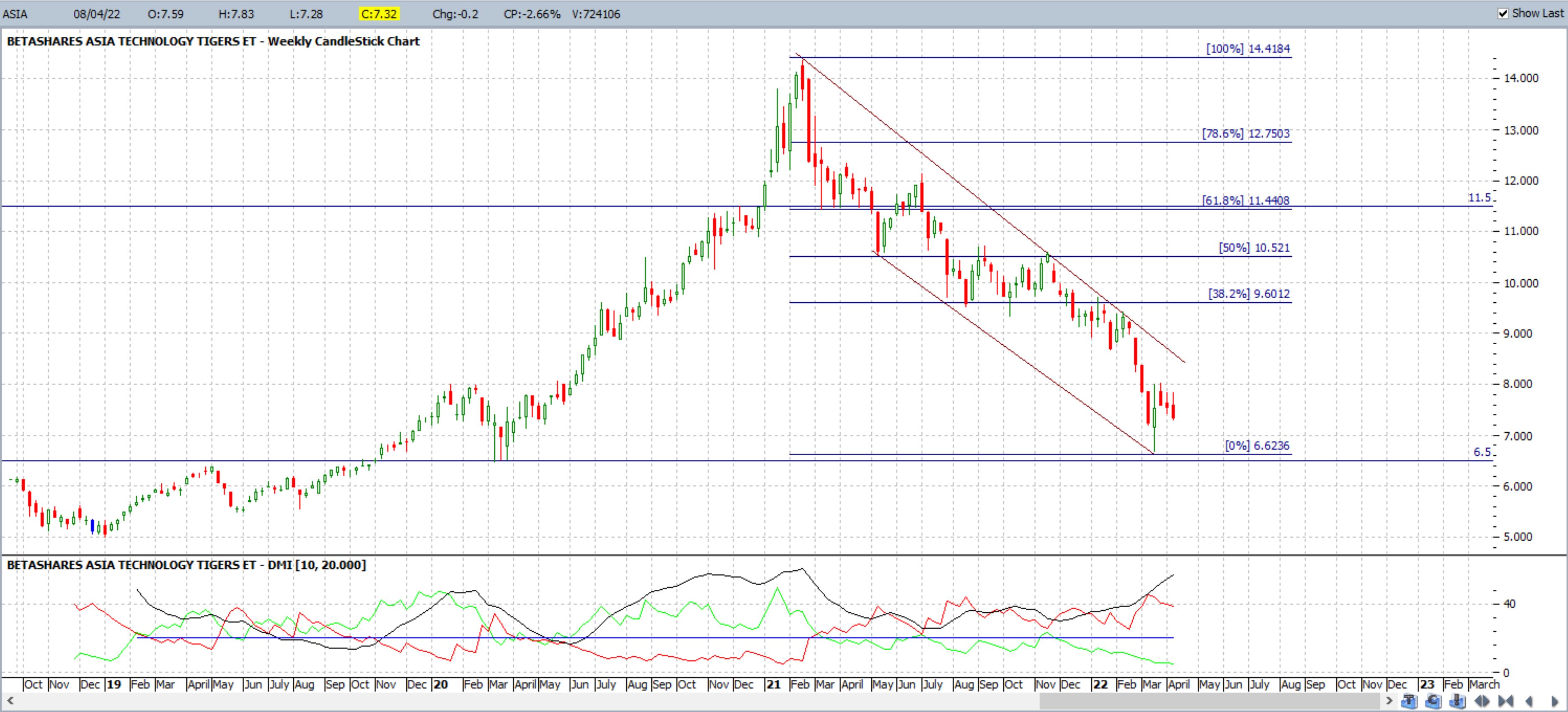Click the [38.2%] 9.6012 Fibonacci label
Image resolution: width=1568 pixels, height=712 pixels.
point(1249,294)
